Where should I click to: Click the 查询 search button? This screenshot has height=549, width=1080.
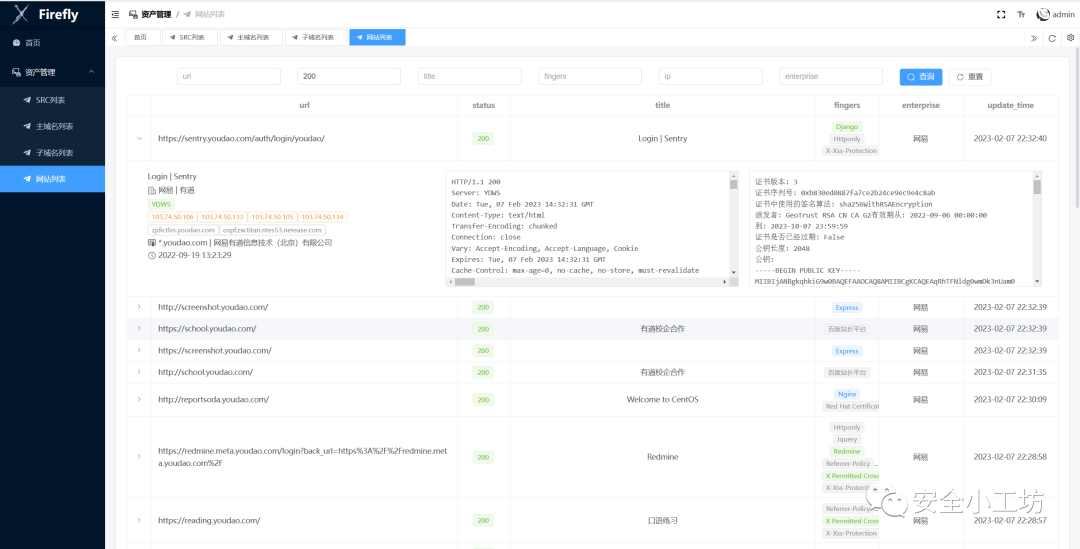pos(921,76)
